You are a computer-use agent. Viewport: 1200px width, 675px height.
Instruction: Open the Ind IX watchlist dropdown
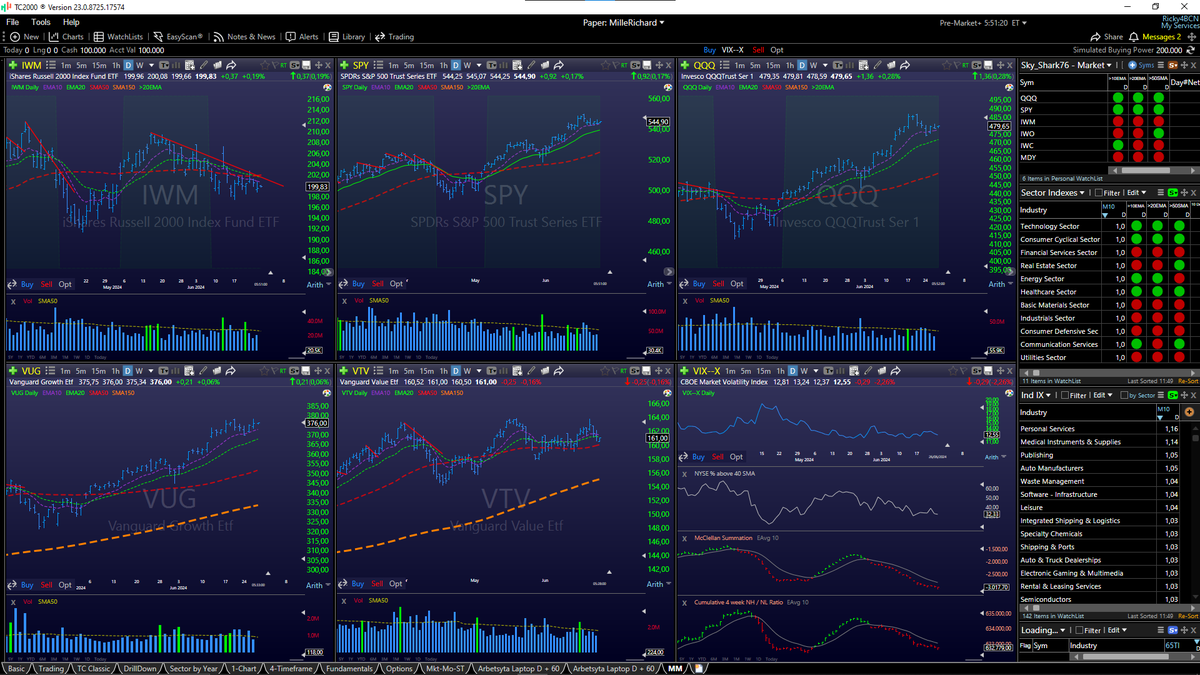point(1035,395)
